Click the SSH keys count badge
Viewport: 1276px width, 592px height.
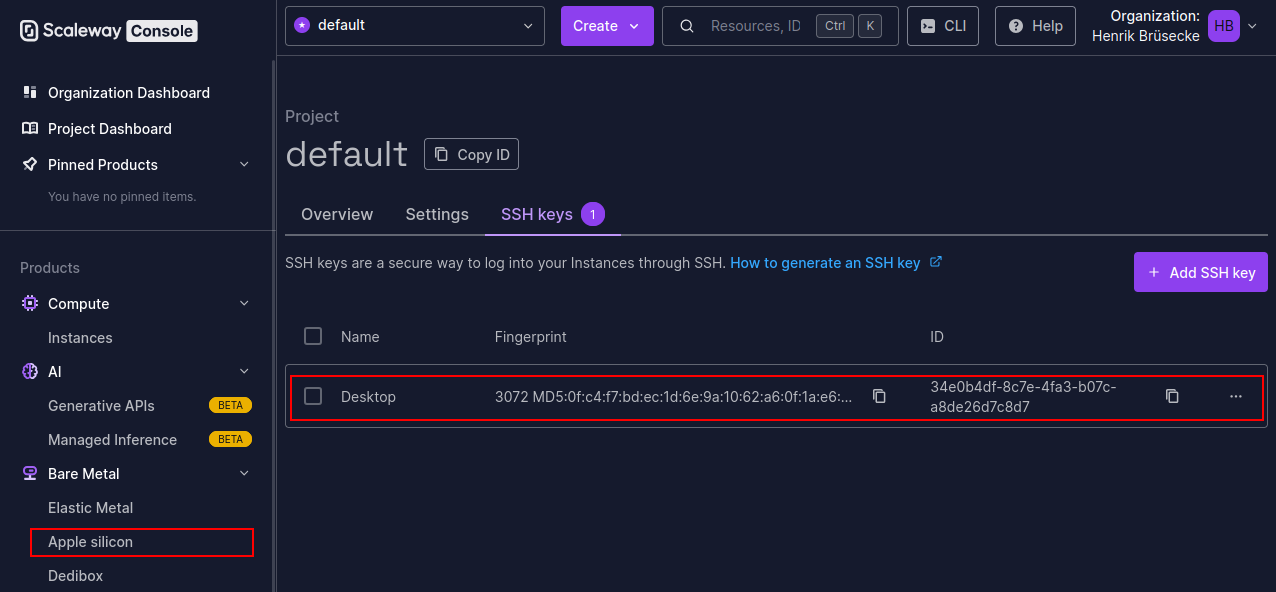(x=593, y=214)
